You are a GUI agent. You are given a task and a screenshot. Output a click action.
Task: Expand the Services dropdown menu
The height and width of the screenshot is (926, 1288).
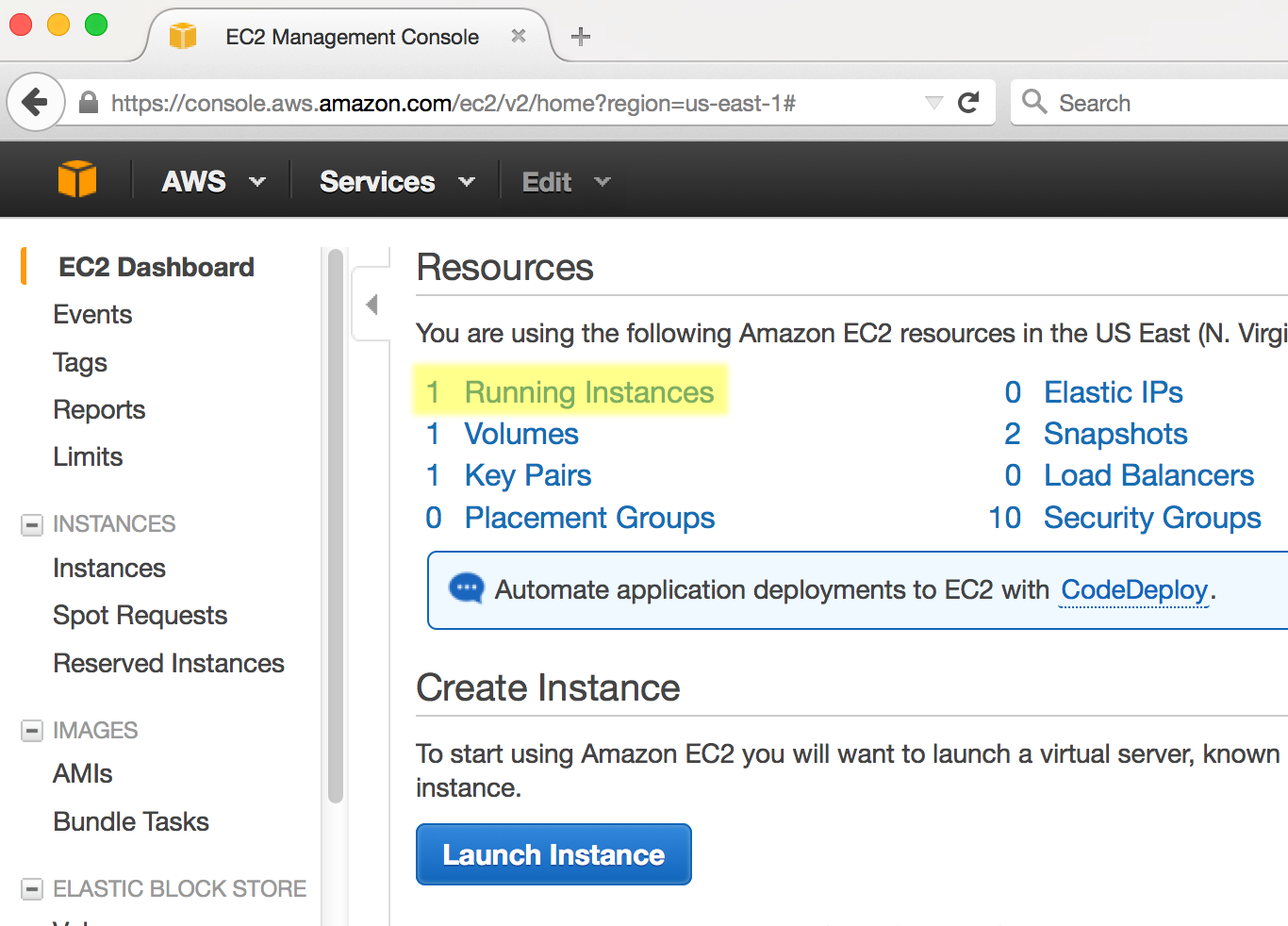click(396, 181)
